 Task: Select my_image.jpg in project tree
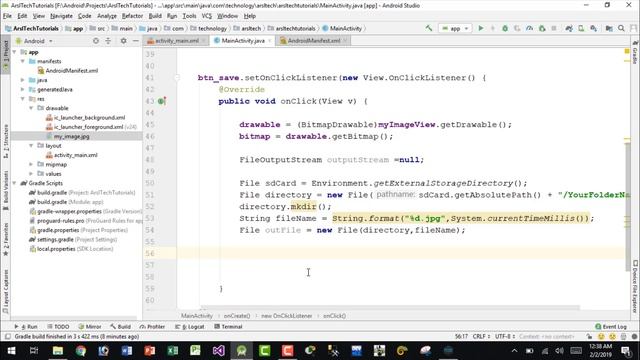[x=71, y=136]
